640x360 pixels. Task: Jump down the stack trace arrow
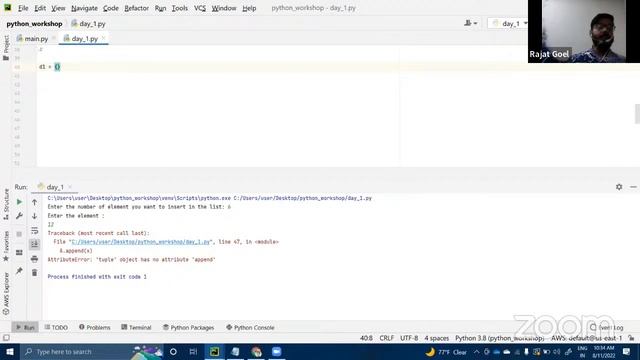click(x=35, y=216)
